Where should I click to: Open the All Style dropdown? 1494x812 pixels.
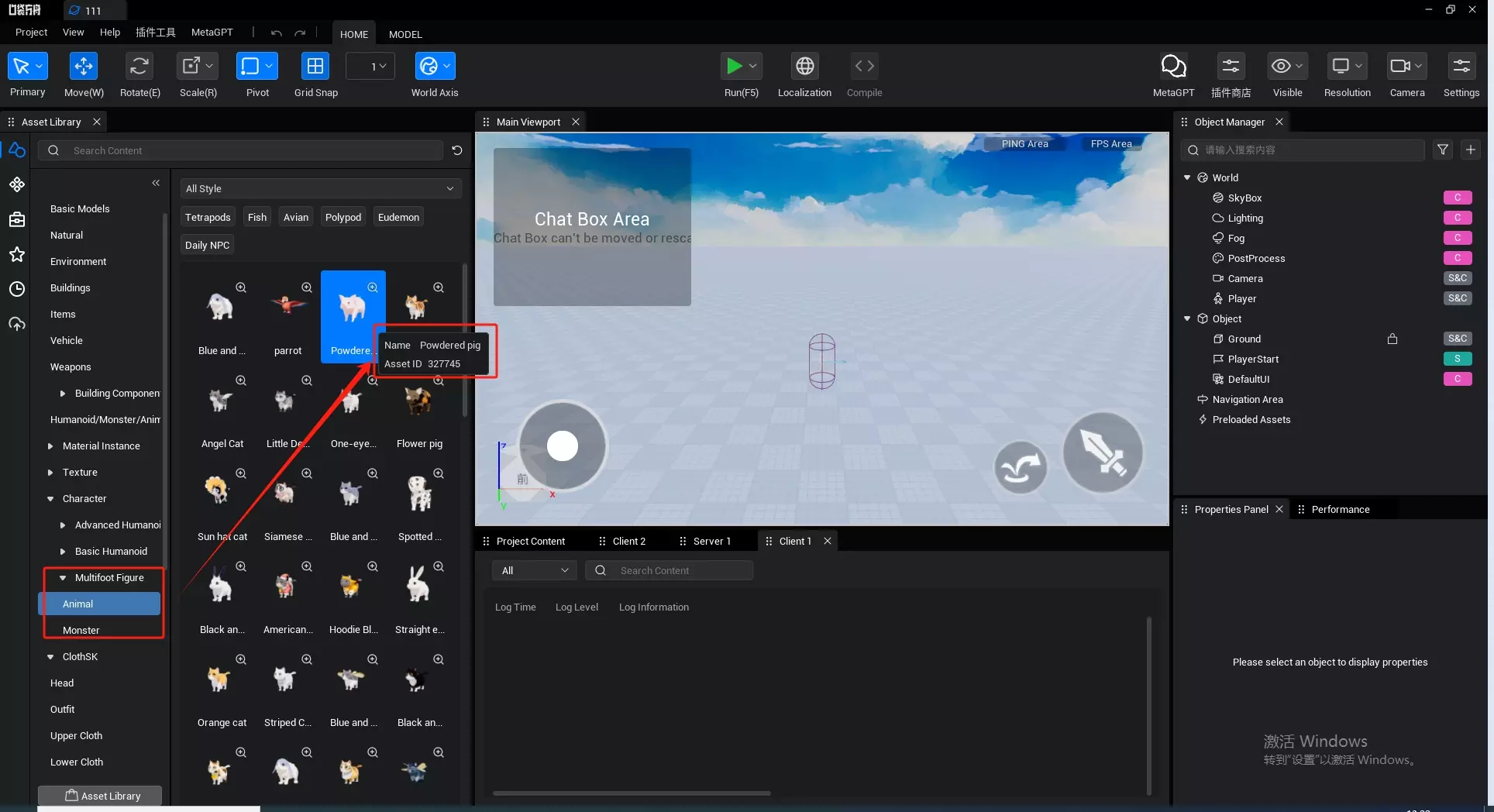(x=320, y=188)
